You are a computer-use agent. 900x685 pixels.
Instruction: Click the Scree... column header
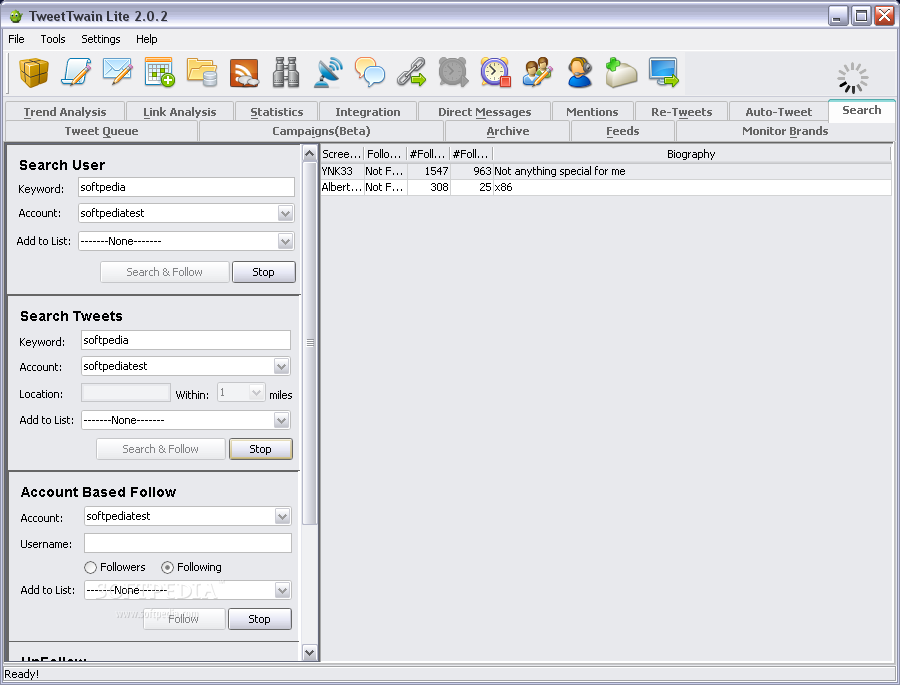(342, 154)
